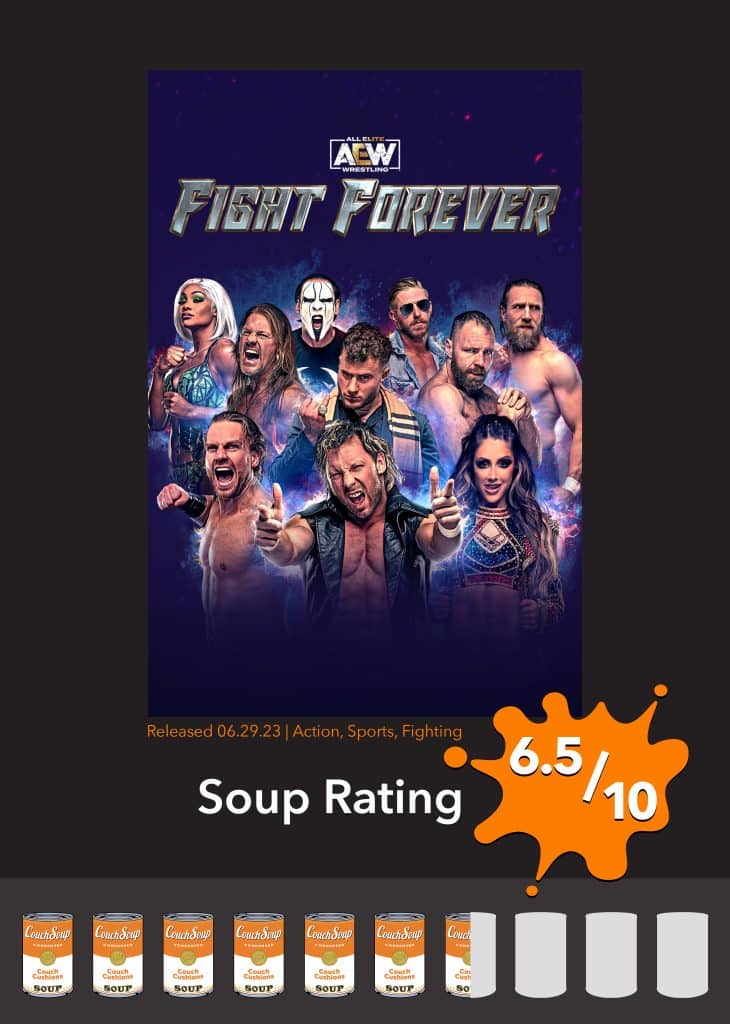
Task: Select the Fighting genre label
Action: pos(432,731)
